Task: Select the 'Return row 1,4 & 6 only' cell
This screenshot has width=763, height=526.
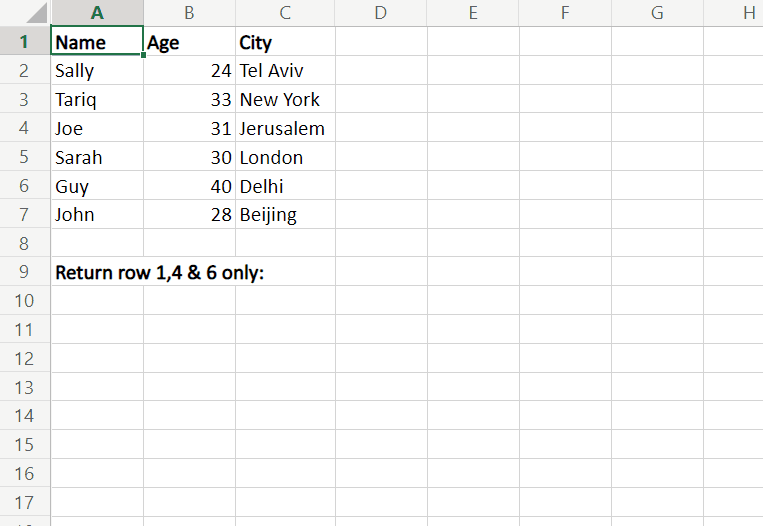Action: coord(97,273)
